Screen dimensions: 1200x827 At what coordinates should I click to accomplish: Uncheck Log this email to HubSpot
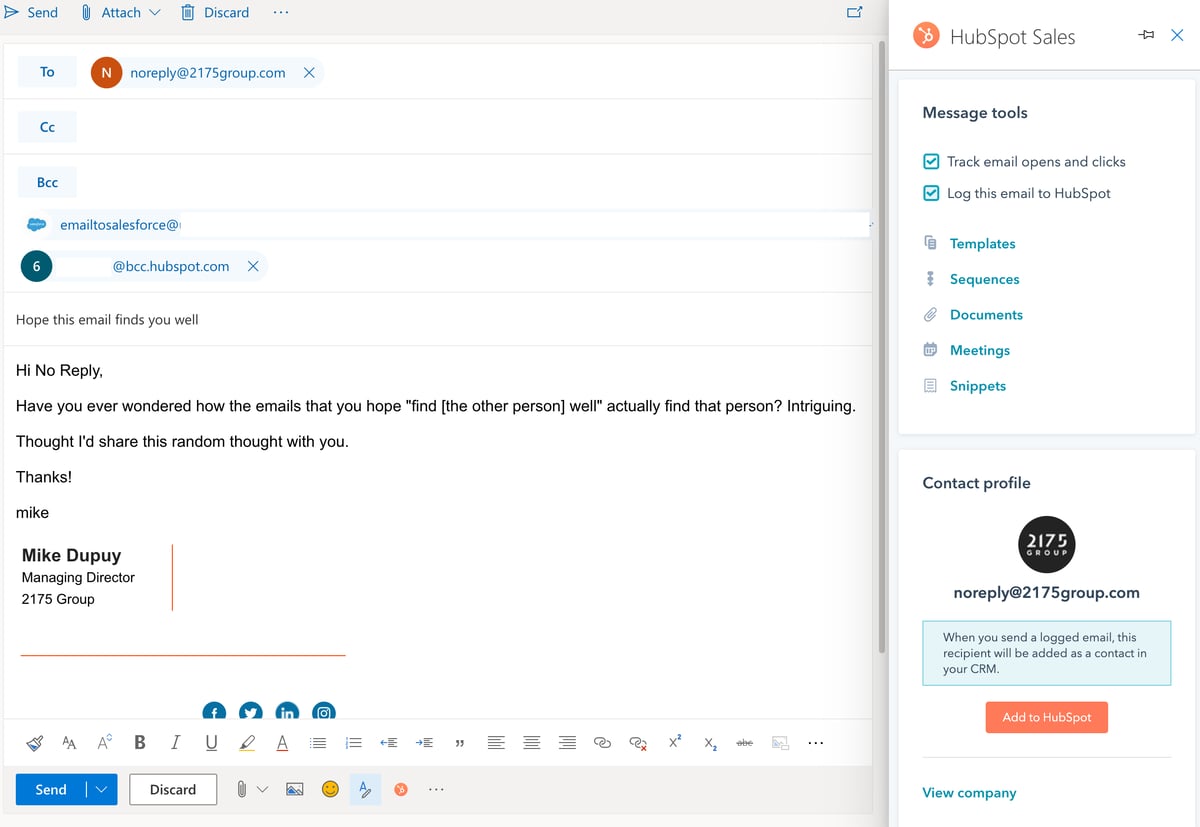pyautogui.click(x=931, y=193)
